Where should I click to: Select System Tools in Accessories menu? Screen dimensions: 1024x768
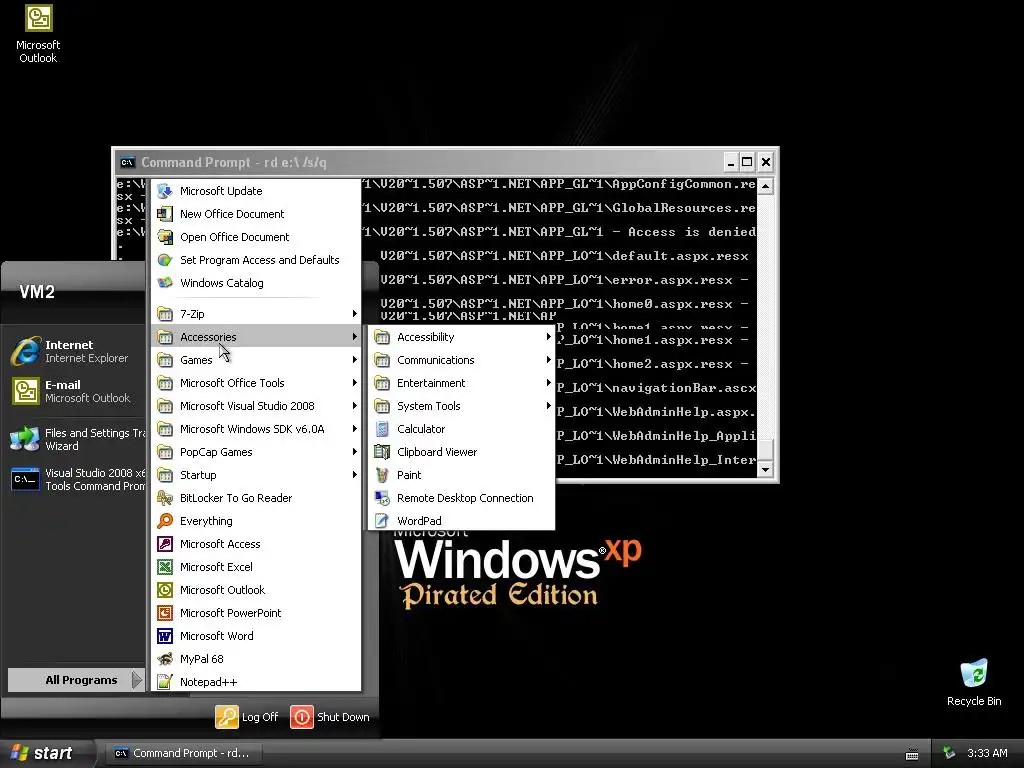(x=462, y=406)
